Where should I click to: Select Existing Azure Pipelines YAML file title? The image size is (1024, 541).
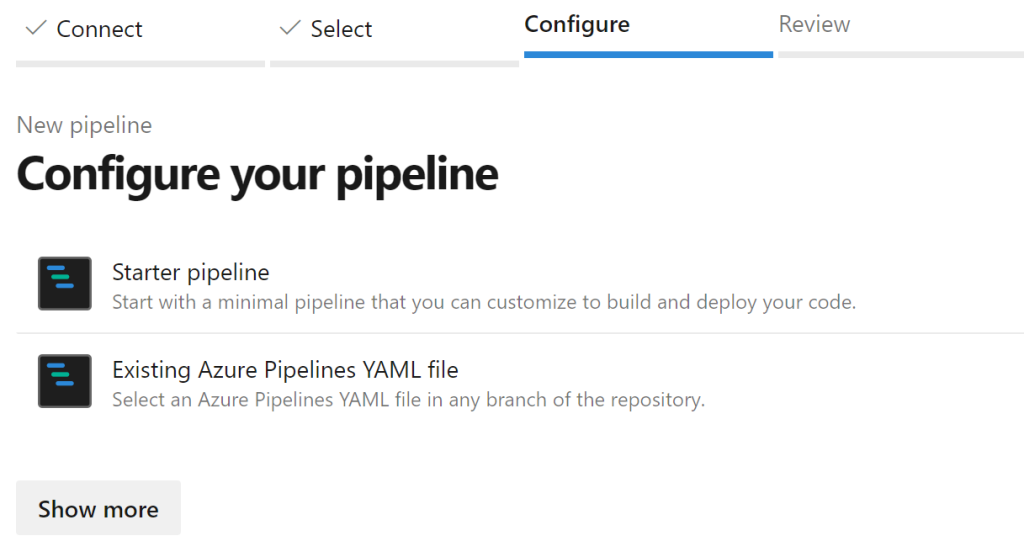pos(285,370)
